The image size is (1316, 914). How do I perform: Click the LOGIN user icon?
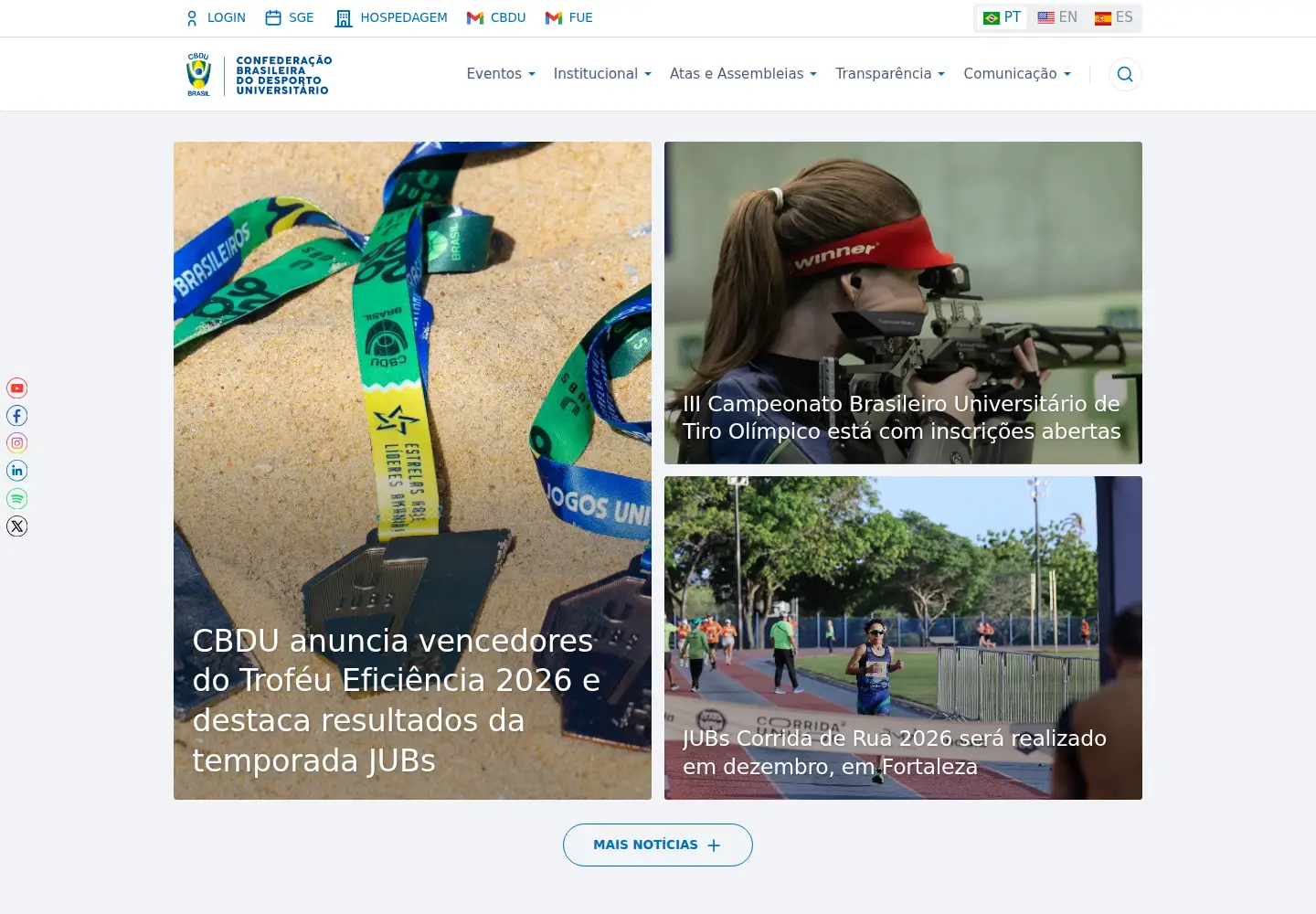coord(192,17)
